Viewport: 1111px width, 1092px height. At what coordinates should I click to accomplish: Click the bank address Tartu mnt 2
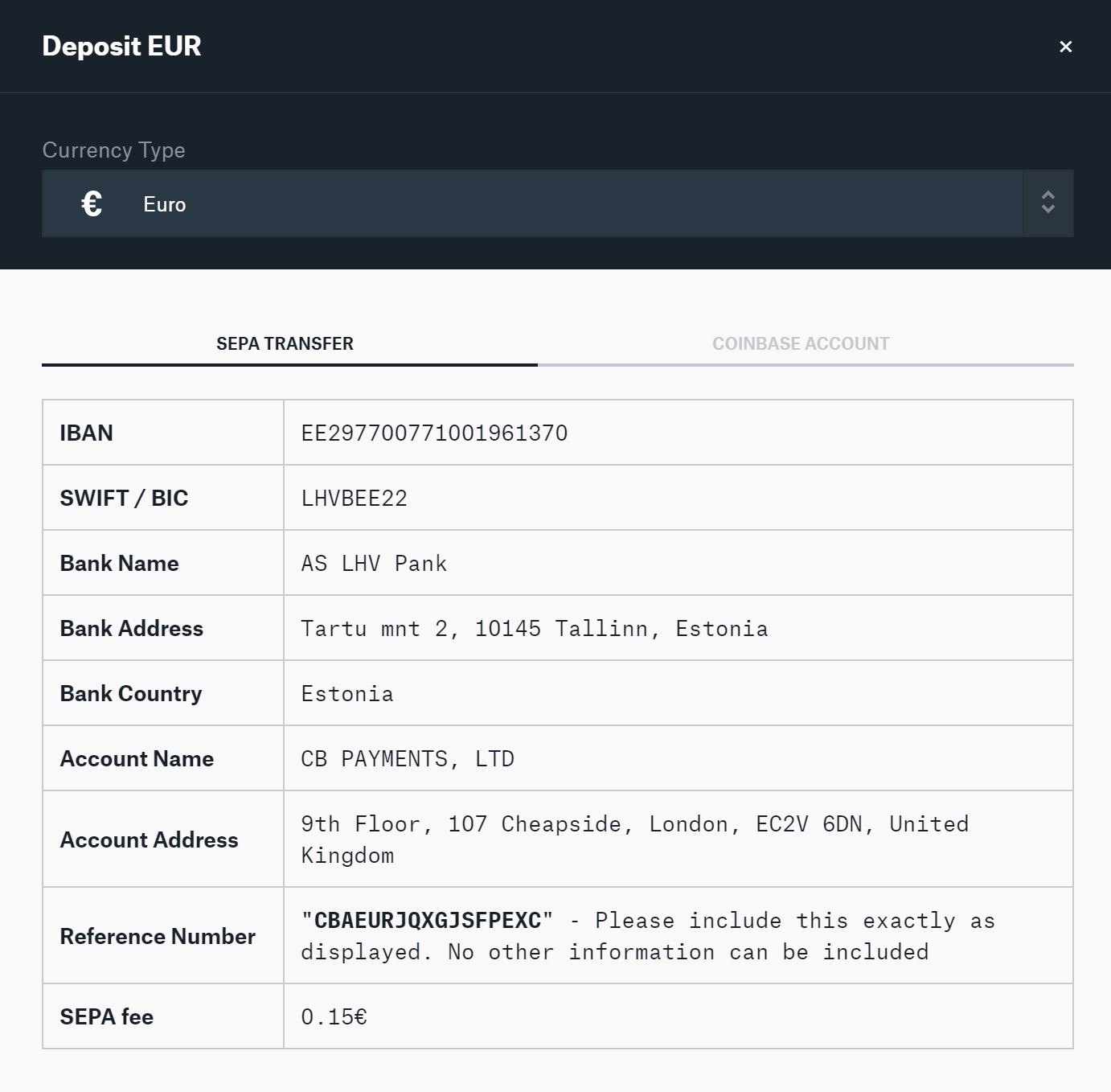coord(535,629)
